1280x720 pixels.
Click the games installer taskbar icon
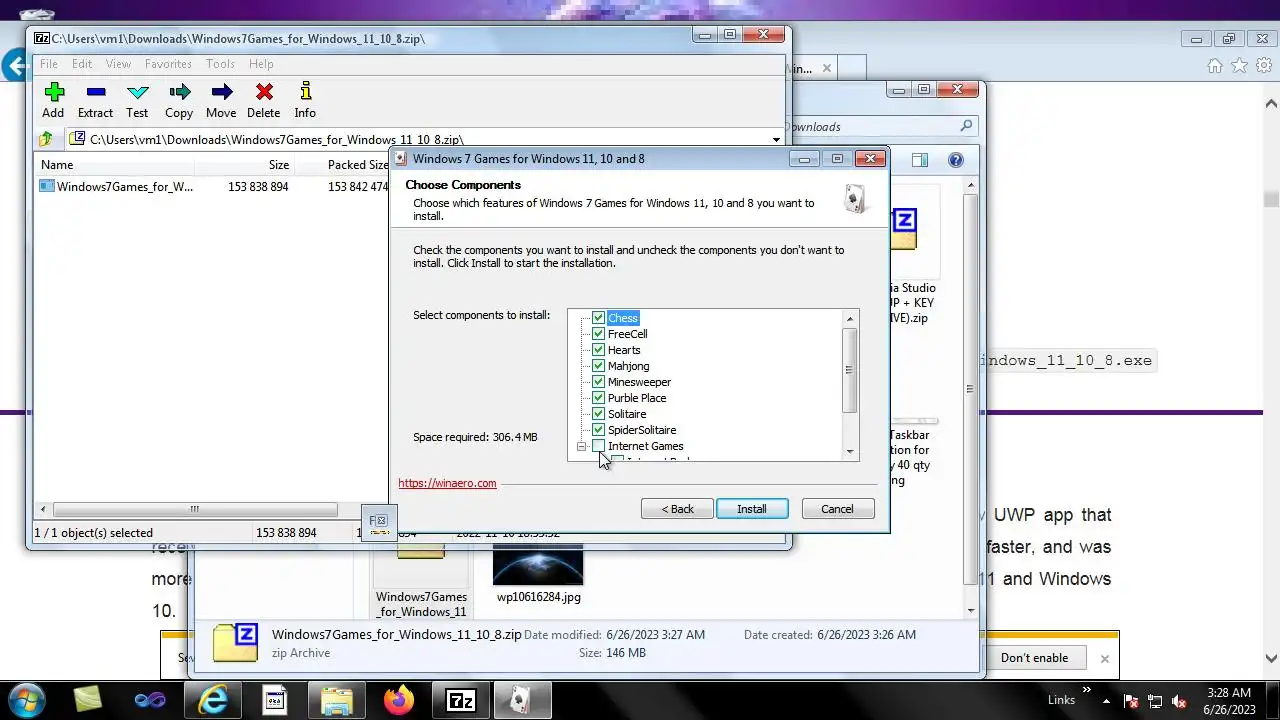[x=521, y=700]
